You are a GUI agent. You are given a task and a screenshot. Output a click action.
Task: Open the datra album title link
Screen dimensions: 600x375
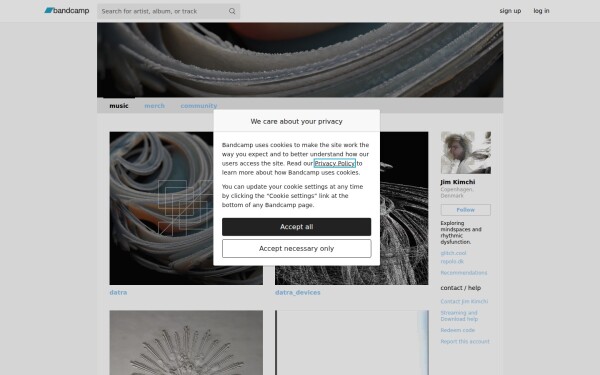coord(118,292)
